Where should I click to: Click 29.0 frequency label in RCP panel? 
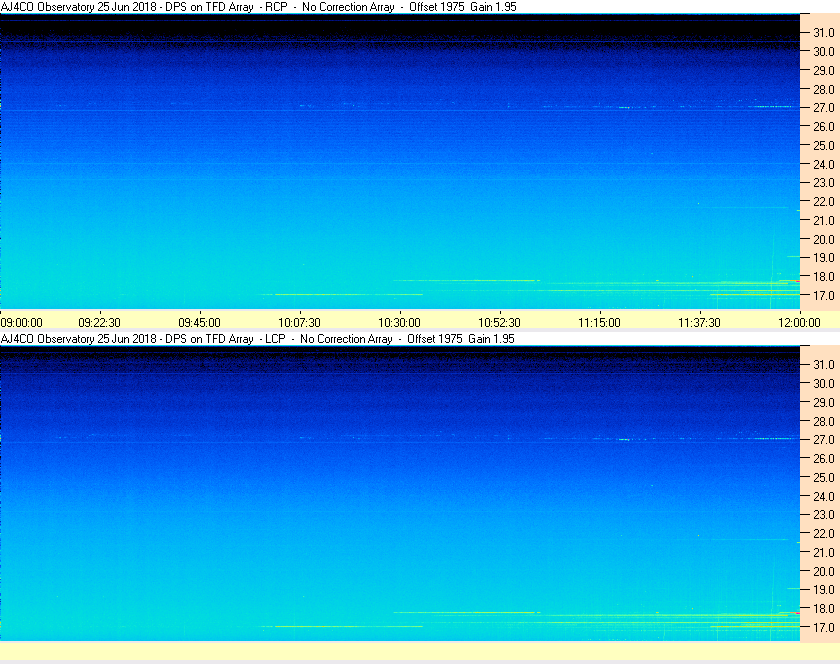coord(824,70)
